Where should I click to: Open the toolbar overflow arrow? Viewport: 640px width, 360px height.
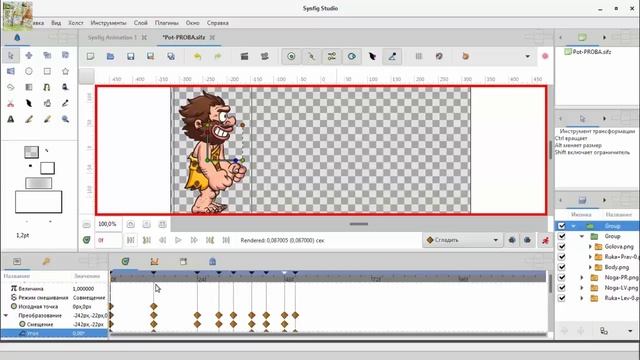click(527, 56)
